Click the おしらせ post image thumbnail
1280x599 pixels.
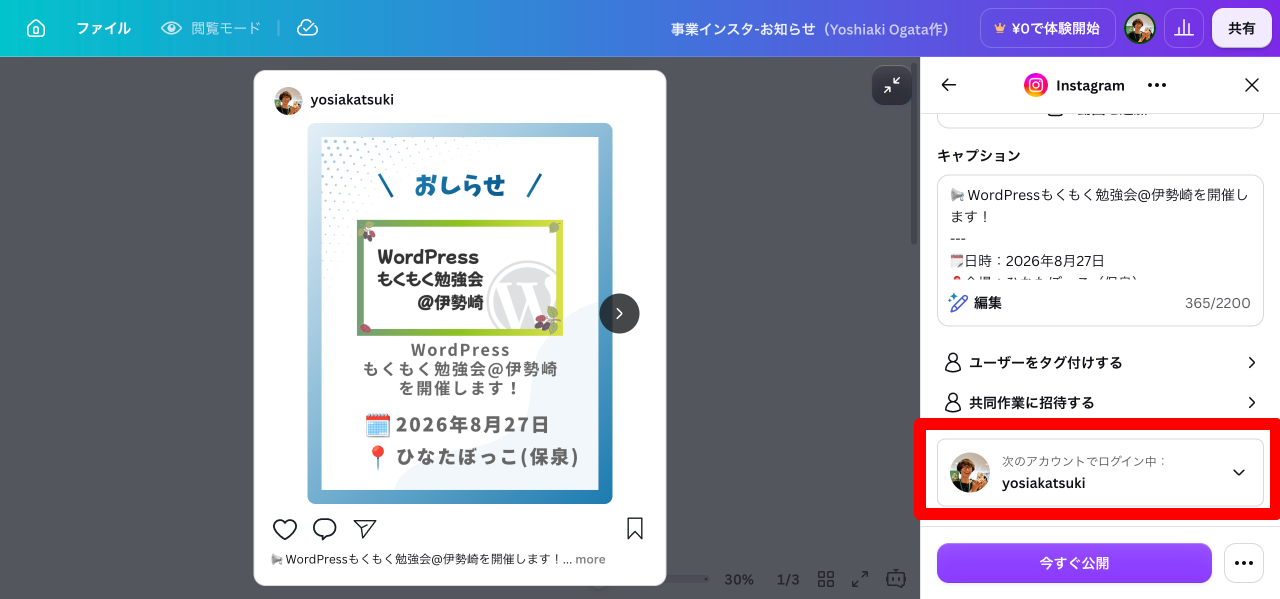460,313
